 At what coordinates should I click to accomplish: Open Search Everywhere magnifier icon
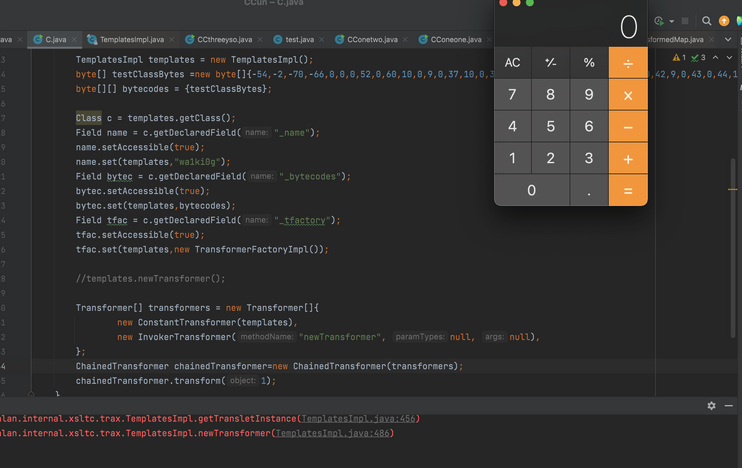pyautogui.click(x=707, y=21)
